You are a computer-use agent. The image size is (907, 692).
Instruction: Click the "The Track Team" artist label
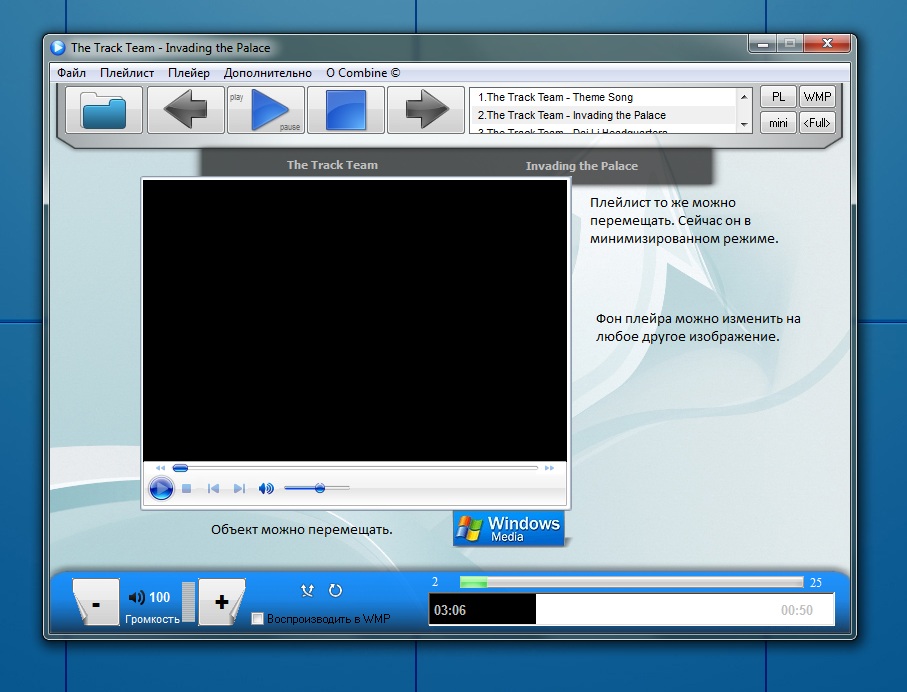tap(332, 165)
